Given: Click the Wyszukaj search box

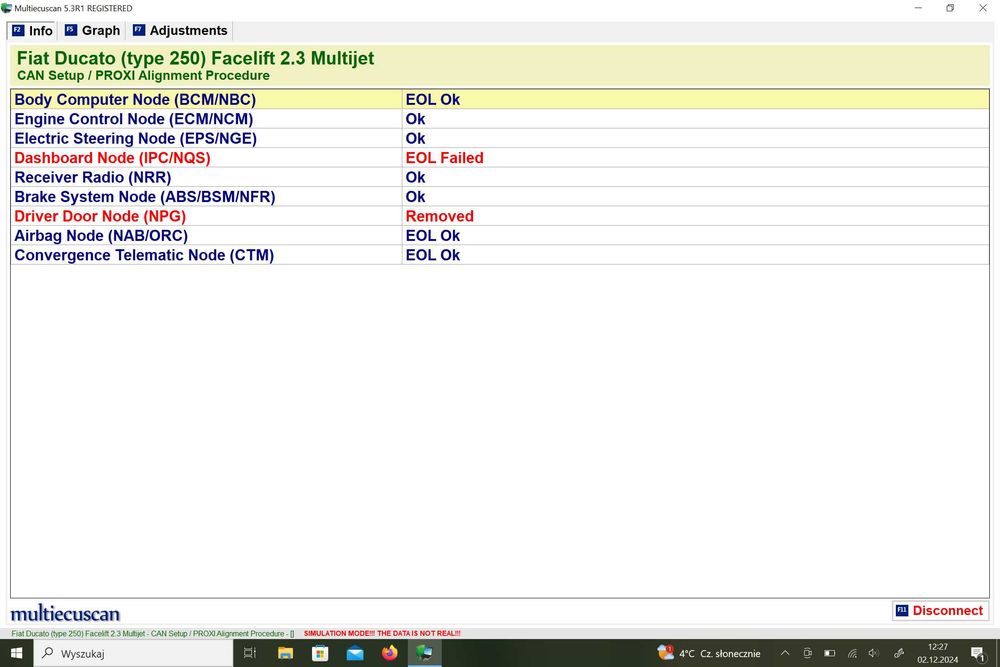Looking at the screenshot, I should pos(133,653).
